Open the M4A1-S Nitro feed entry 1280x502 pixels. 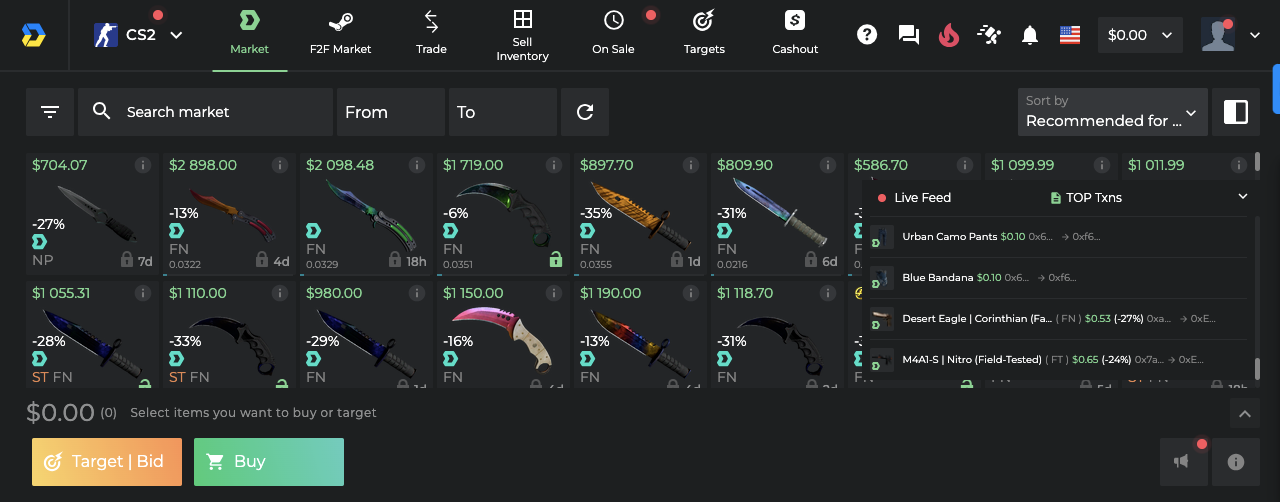1060,359
